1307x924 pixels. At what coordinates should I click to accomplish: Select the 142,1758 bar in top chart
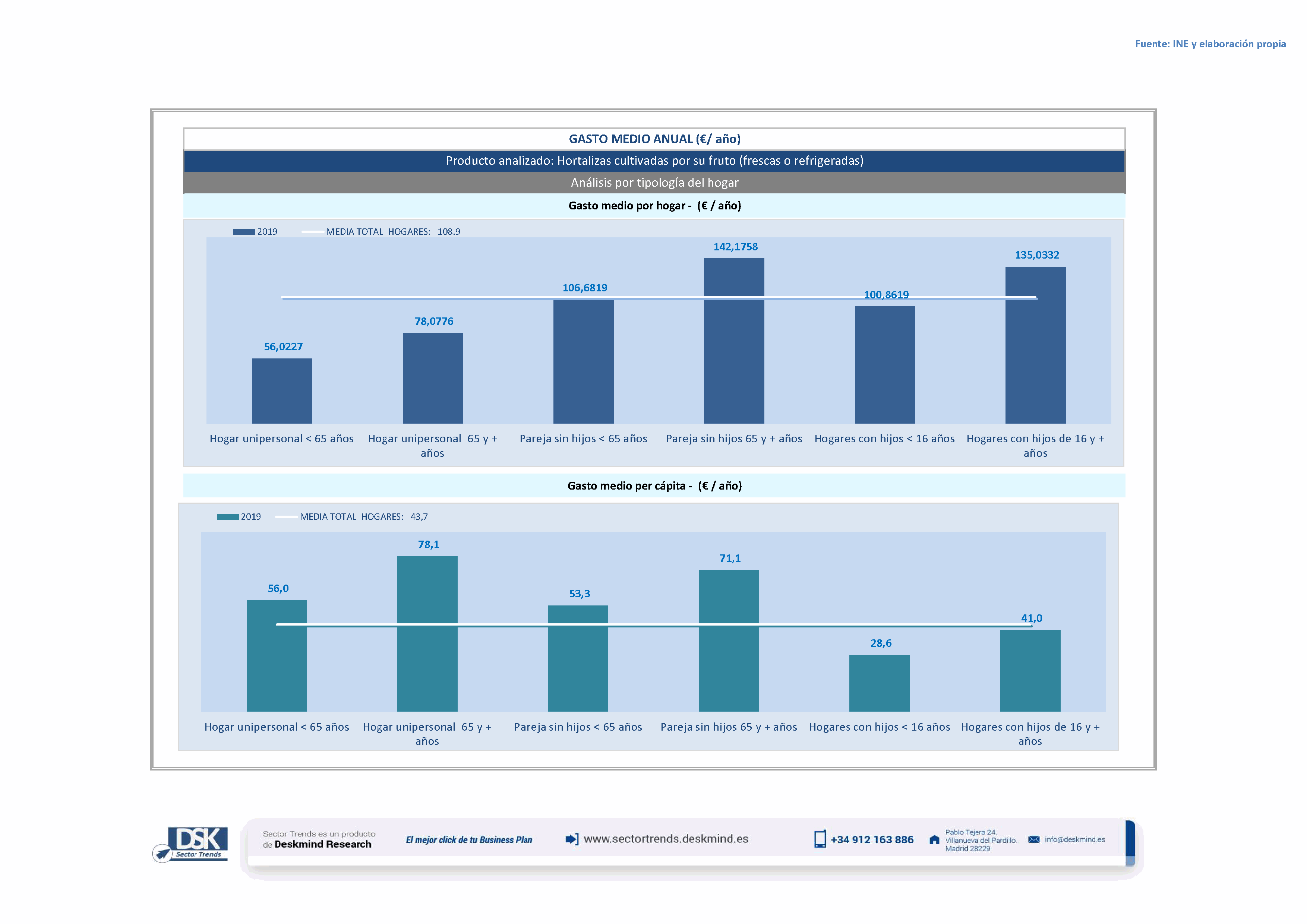[x=734, y=341]
